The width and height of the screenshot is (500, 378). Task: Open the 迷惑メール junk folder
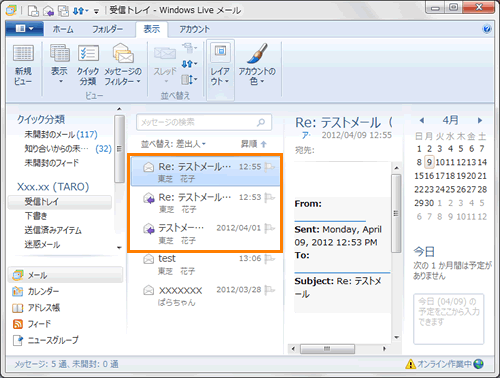pos(42,244)
